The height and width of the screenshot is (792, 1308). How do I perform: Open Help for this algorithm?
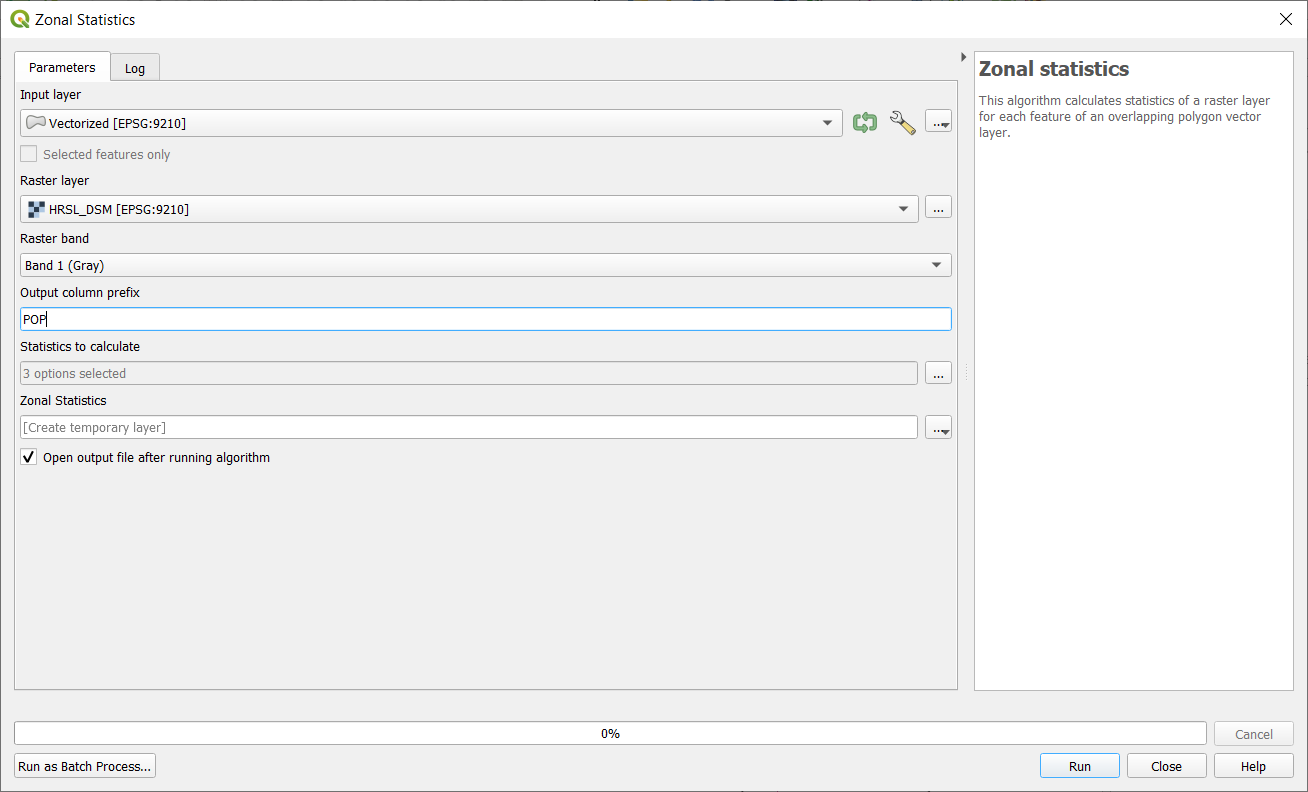tap(1253, 766)
